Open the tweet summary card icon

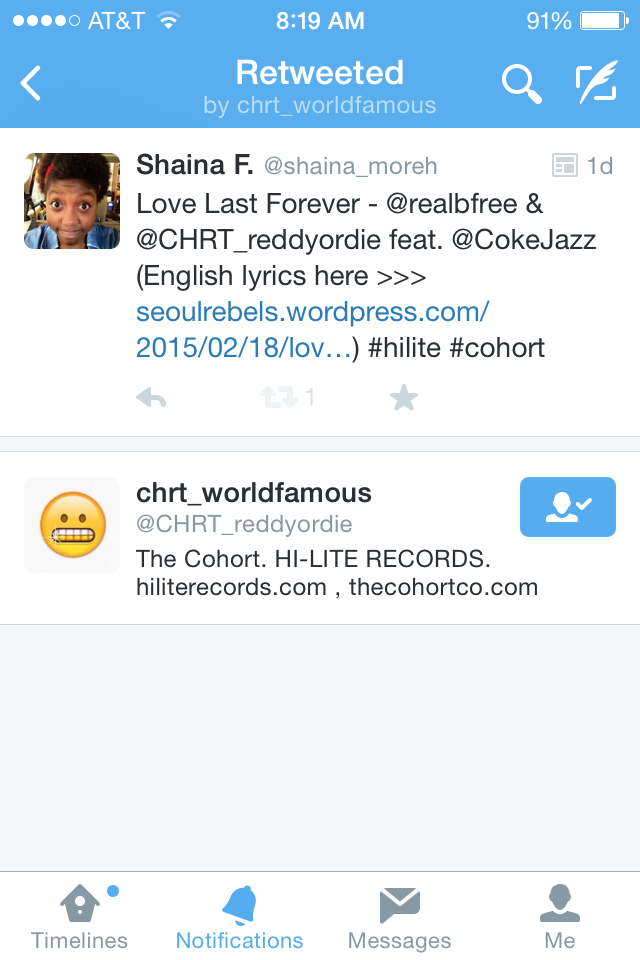564,165
